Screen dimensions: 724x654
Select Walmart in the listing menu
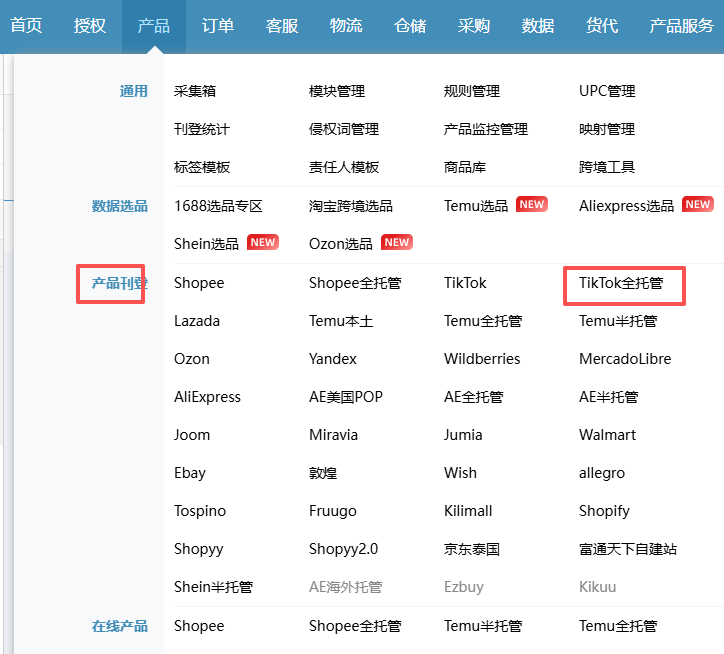(607, 435)
